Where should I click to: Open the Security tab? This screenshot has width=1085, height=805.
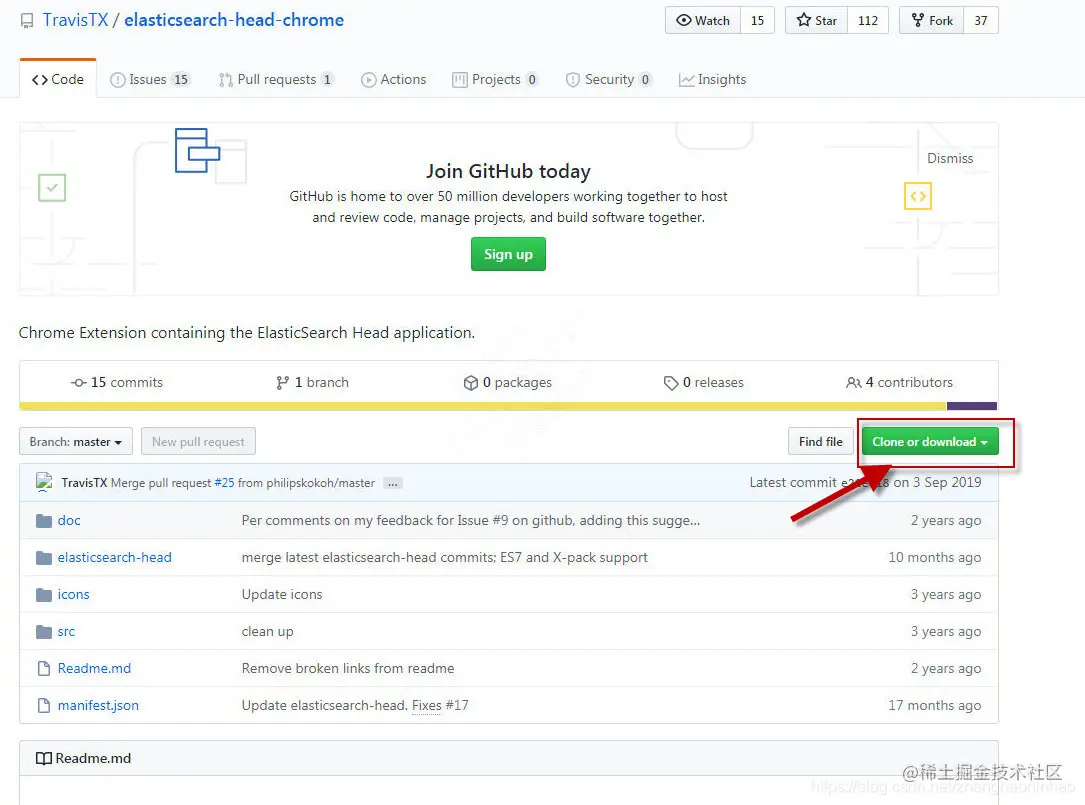pyautogui.click(x=609, y=79)
